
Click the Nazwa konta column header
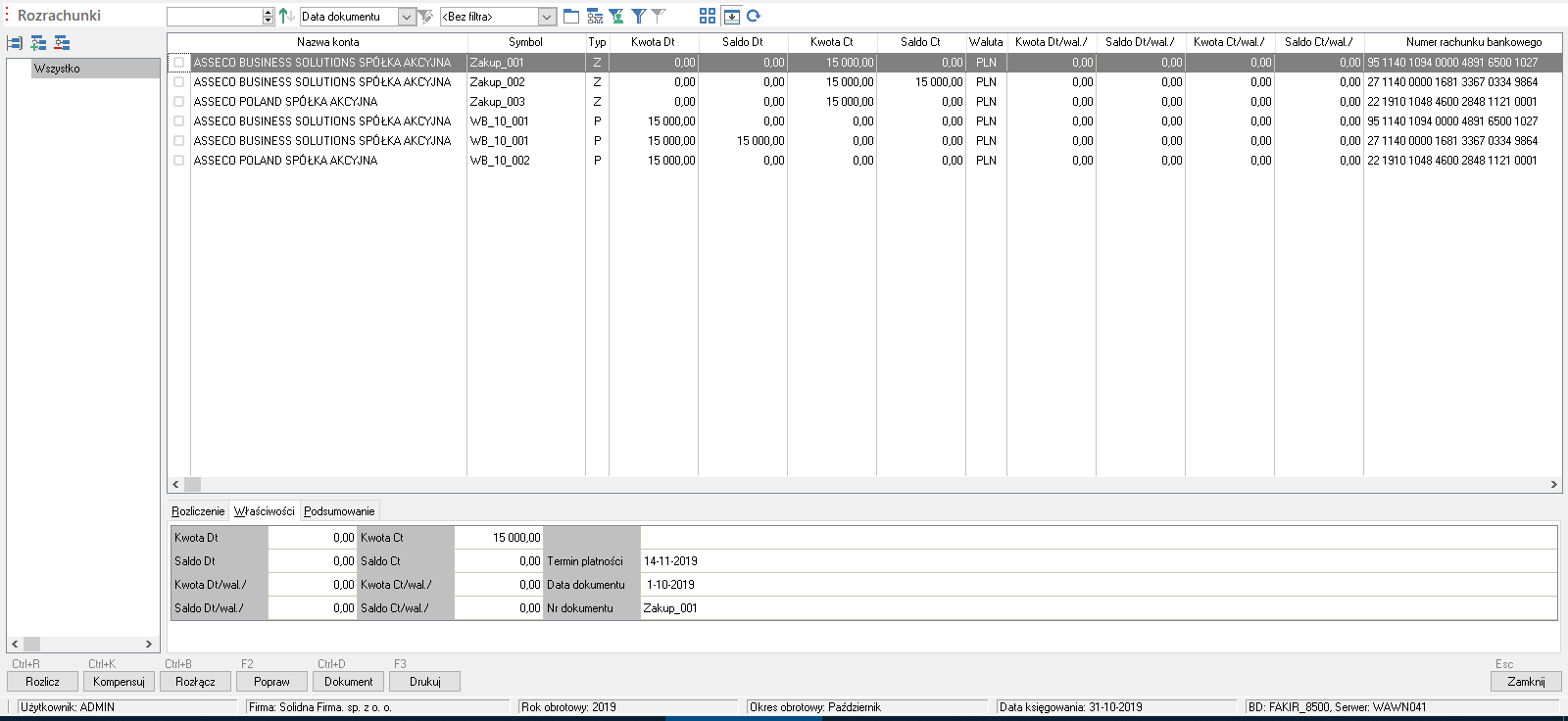pos(328,42)
